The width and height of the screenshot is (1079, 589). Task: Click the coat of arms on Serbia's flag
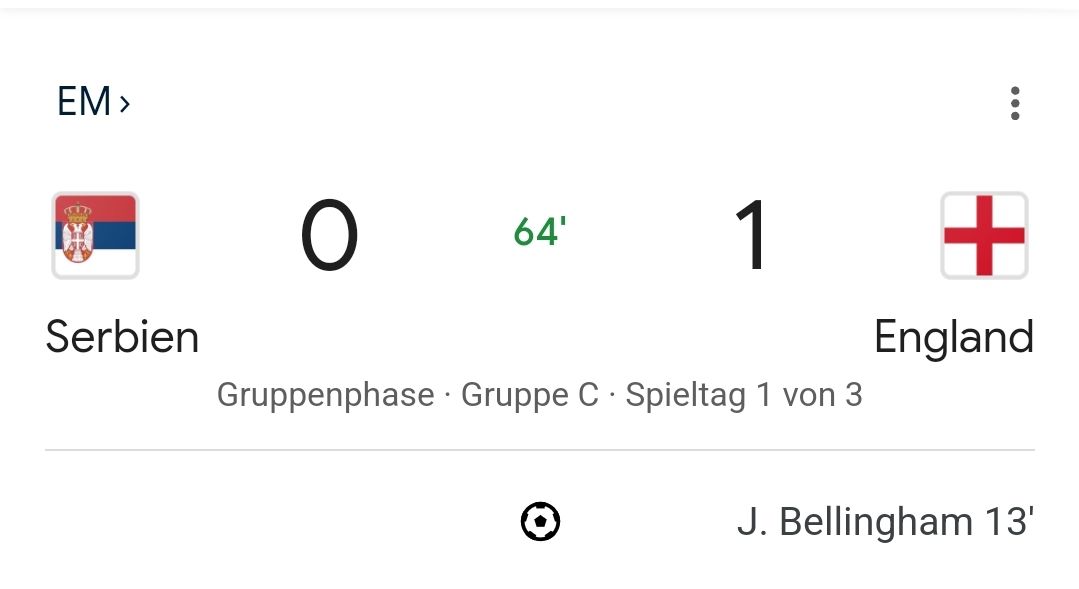[x=77, y=234]
